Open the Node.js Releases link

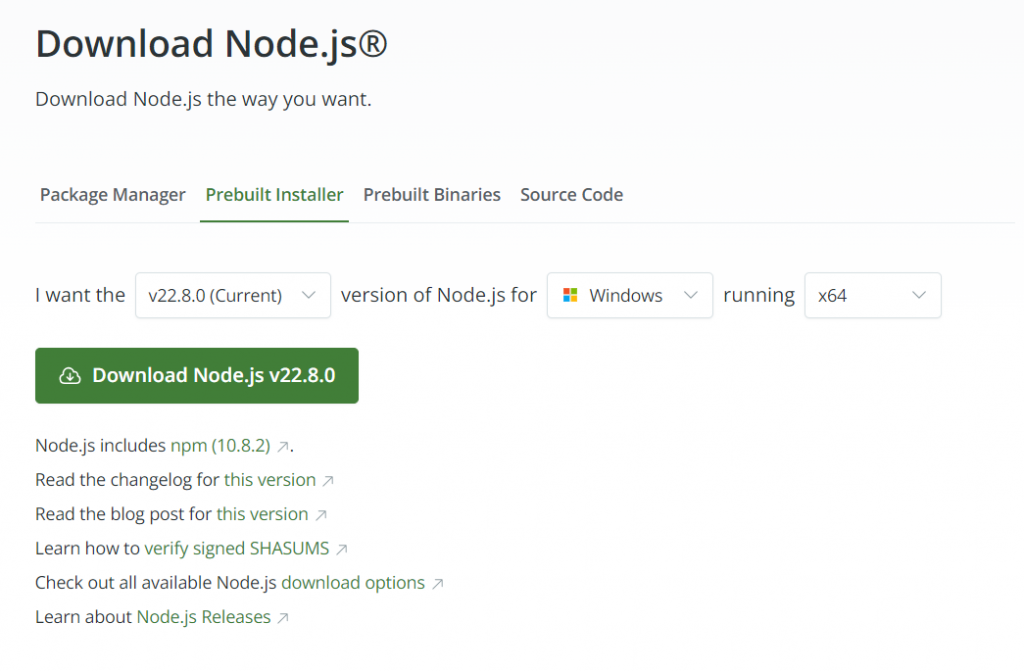point(204,617)
